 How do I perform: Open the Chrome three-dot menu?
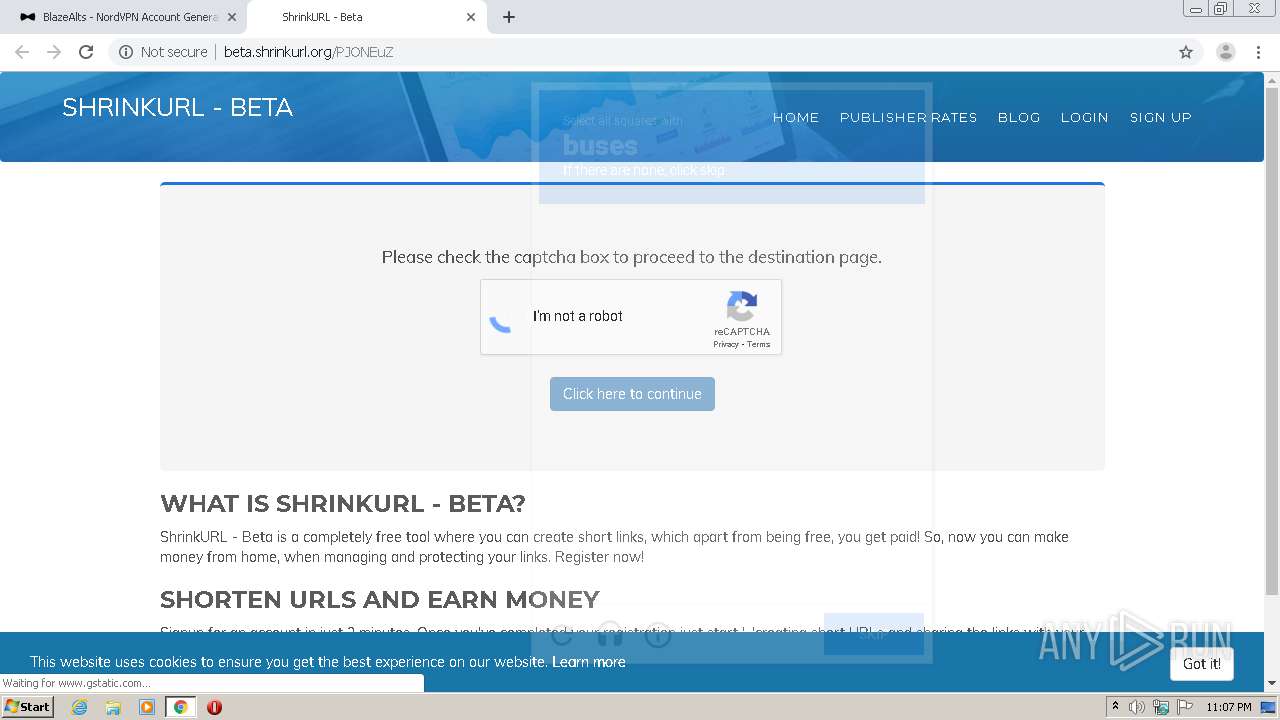[x=1259, y=52]
